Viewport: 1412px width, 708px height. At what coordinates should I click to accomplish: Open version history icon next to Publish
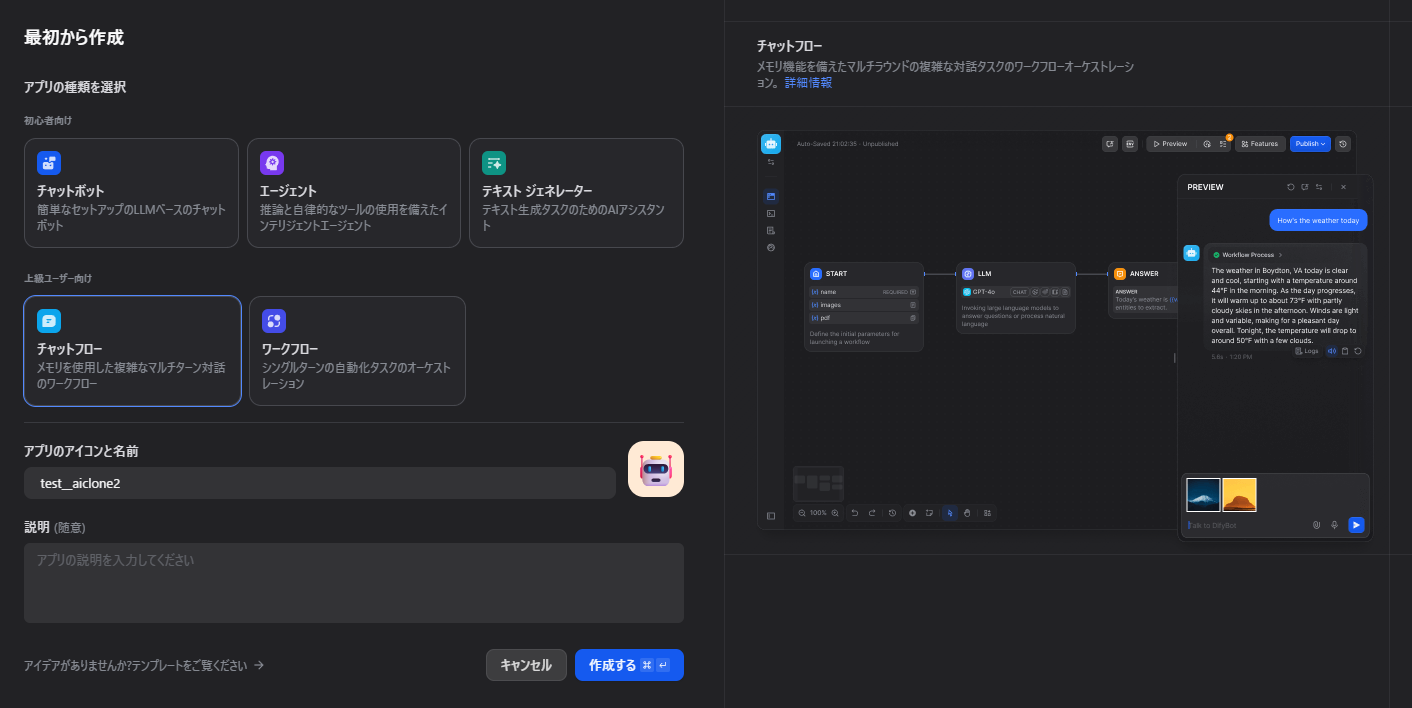click(x=1342, y=143)
